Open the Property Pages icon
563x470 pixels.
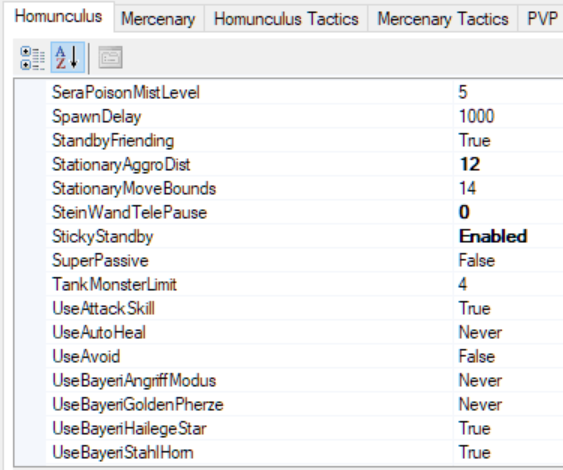point(110,57)
